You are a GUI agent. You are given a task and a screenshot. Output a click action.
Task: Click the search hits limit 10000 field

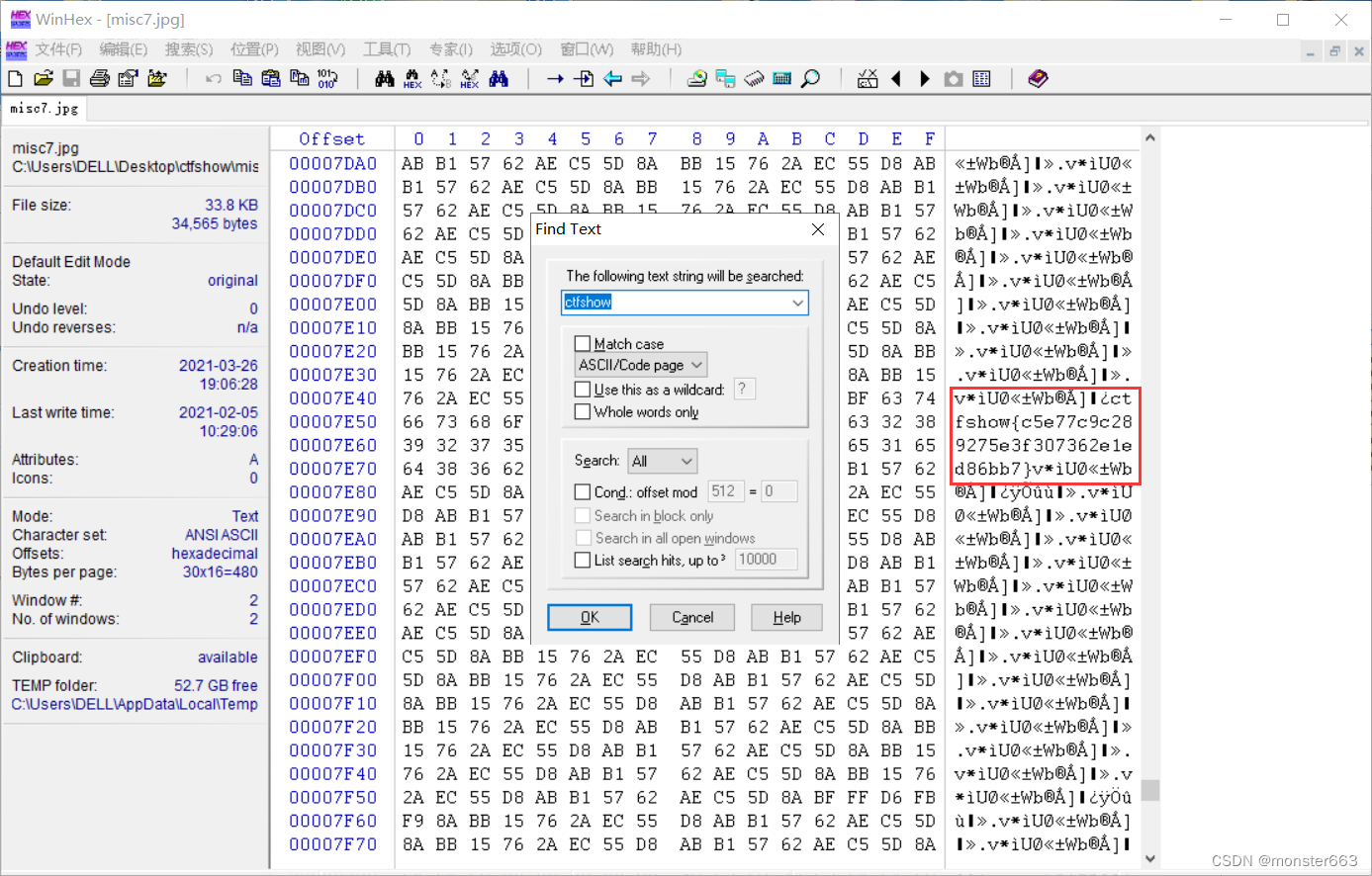(766, 560)
